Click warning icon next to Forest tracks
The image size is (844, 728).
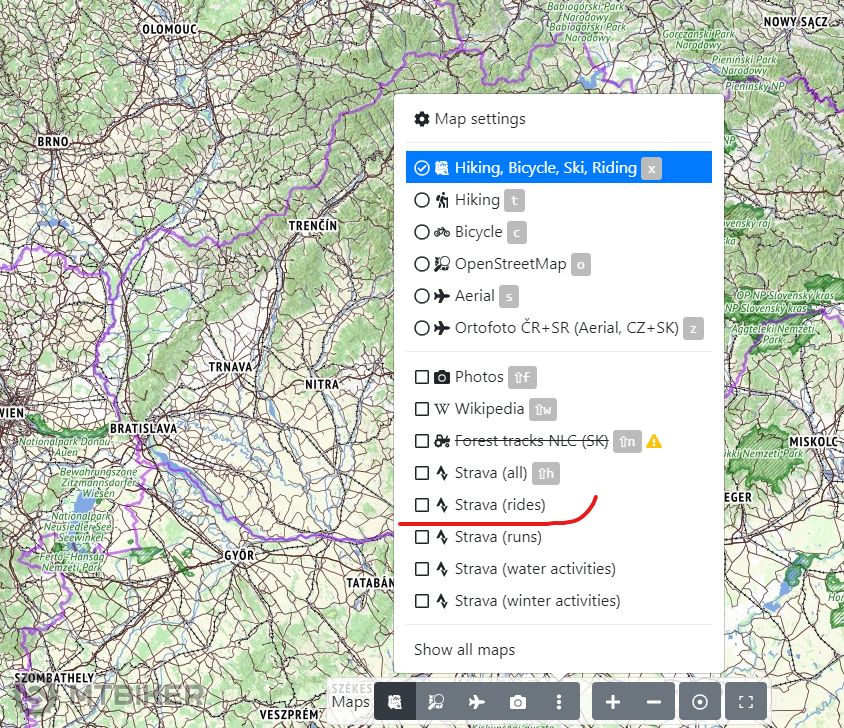[x=654, y=441]
